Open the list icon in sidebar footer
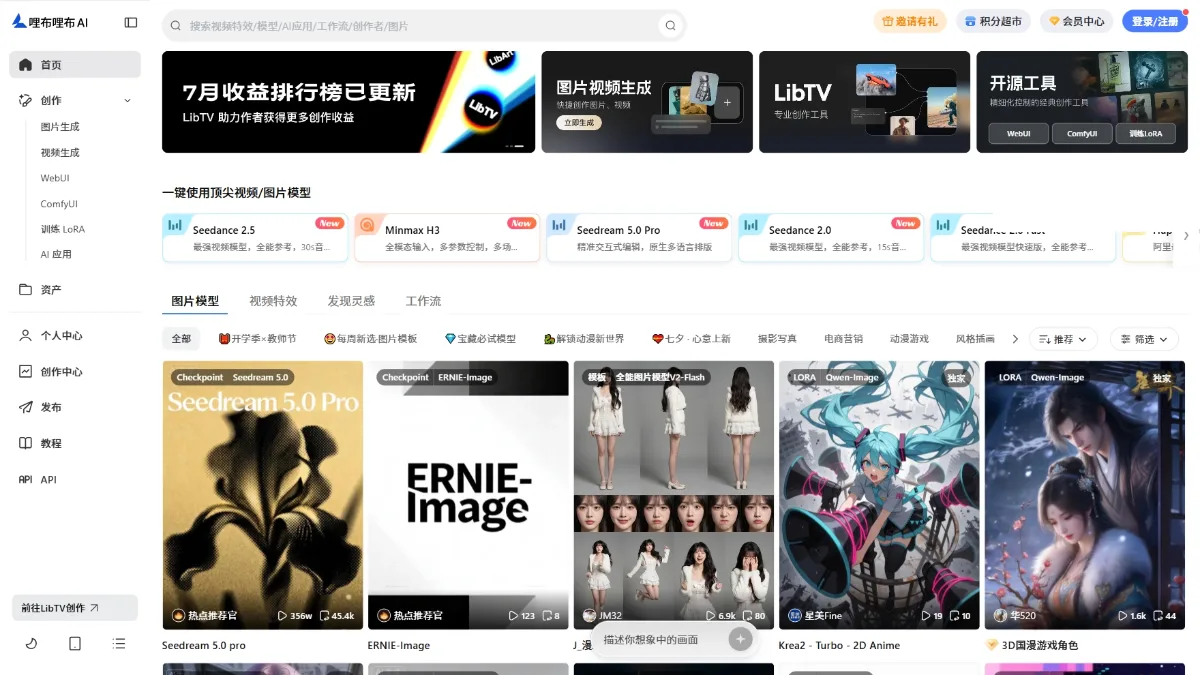The image size is (1200, 675). (119, 643)
